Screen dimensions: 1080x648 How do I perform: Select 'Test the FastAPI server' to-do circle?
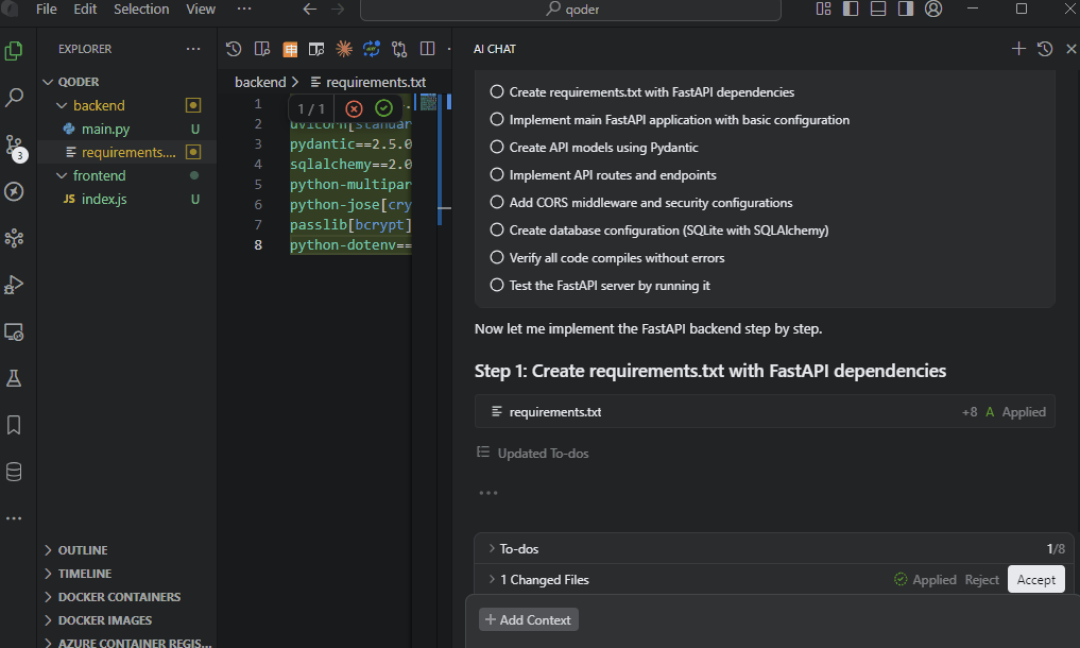coord(497,284)
